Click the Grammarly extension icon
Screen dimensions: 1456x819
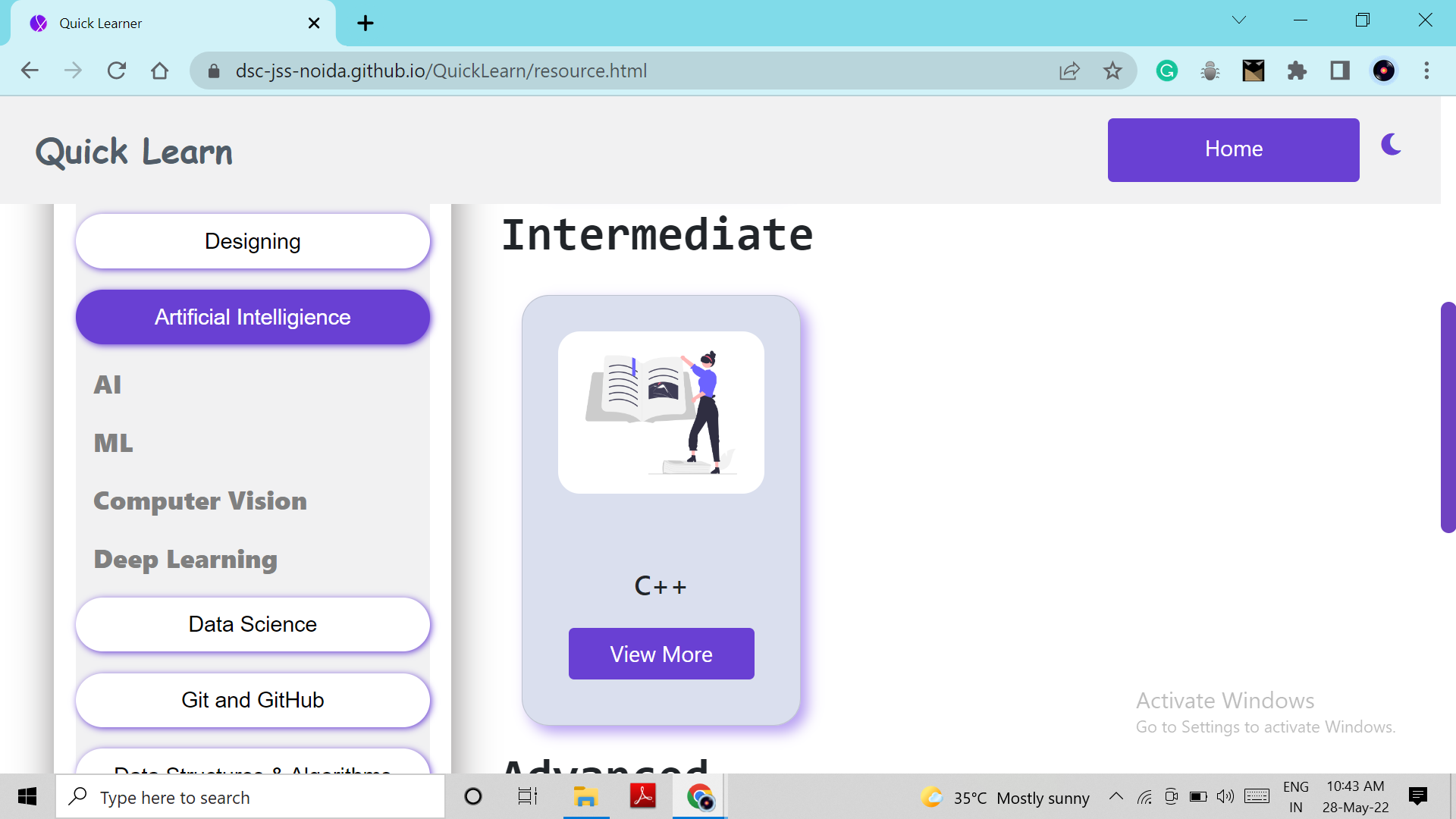pos(1166,71)
